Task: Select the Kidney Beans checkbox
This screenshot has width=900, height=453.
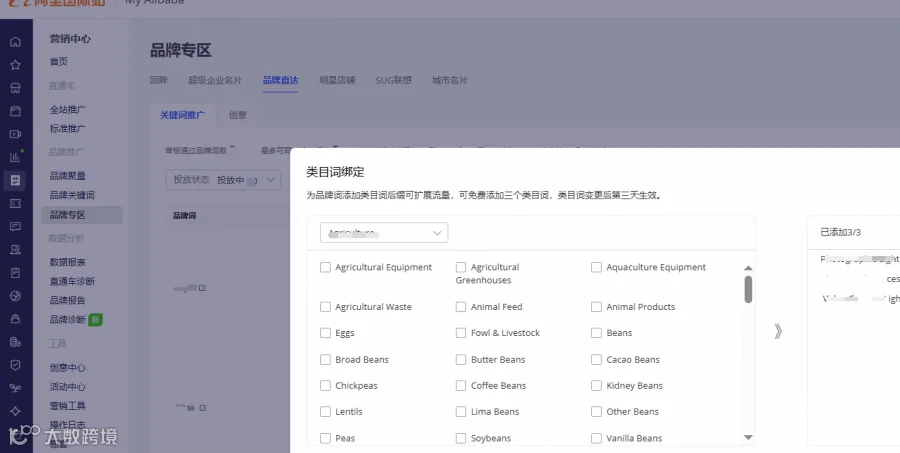Action: 596,385
